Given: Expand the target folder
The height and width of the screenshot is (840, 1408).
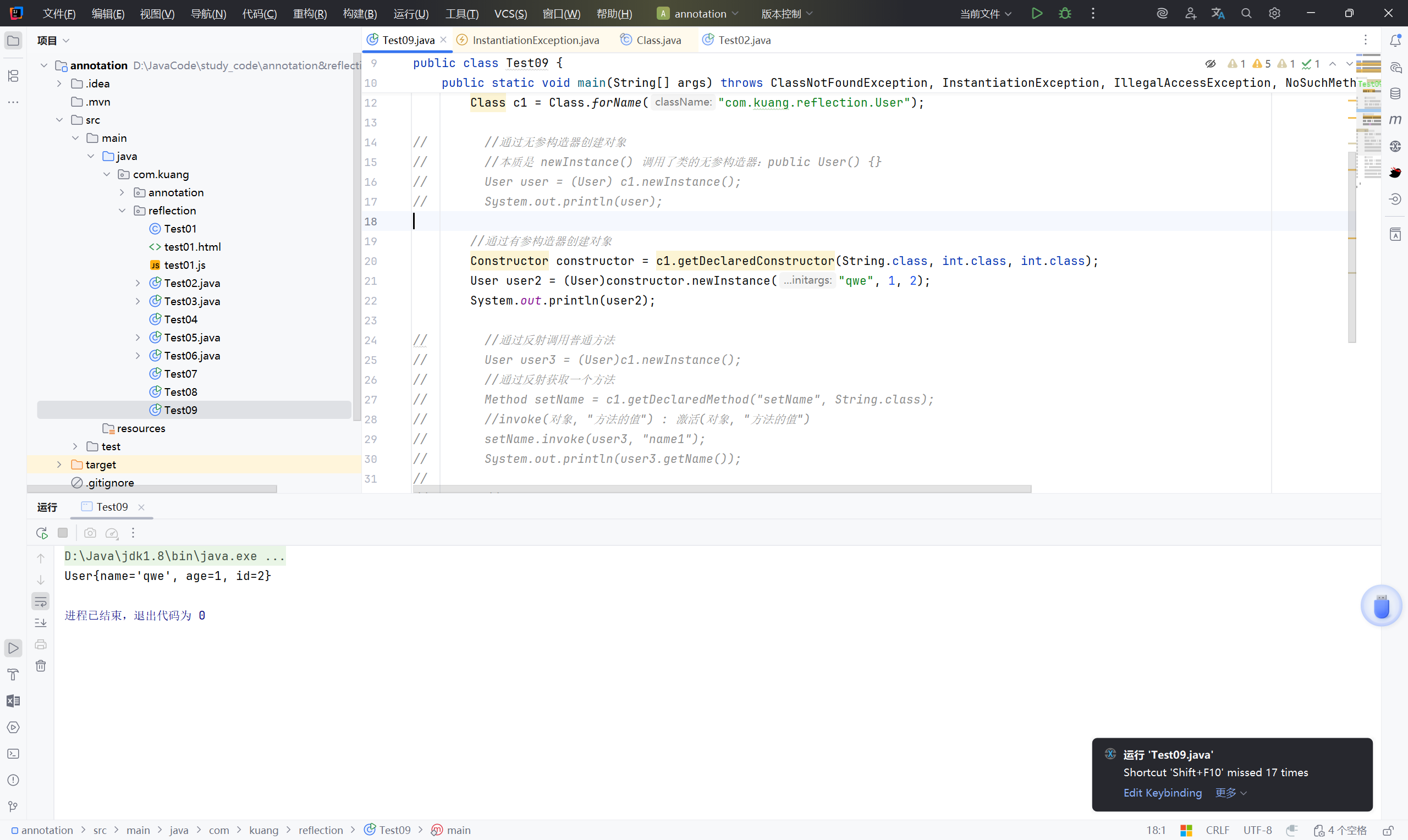Looking at the screenshot, I should (59, 465).
